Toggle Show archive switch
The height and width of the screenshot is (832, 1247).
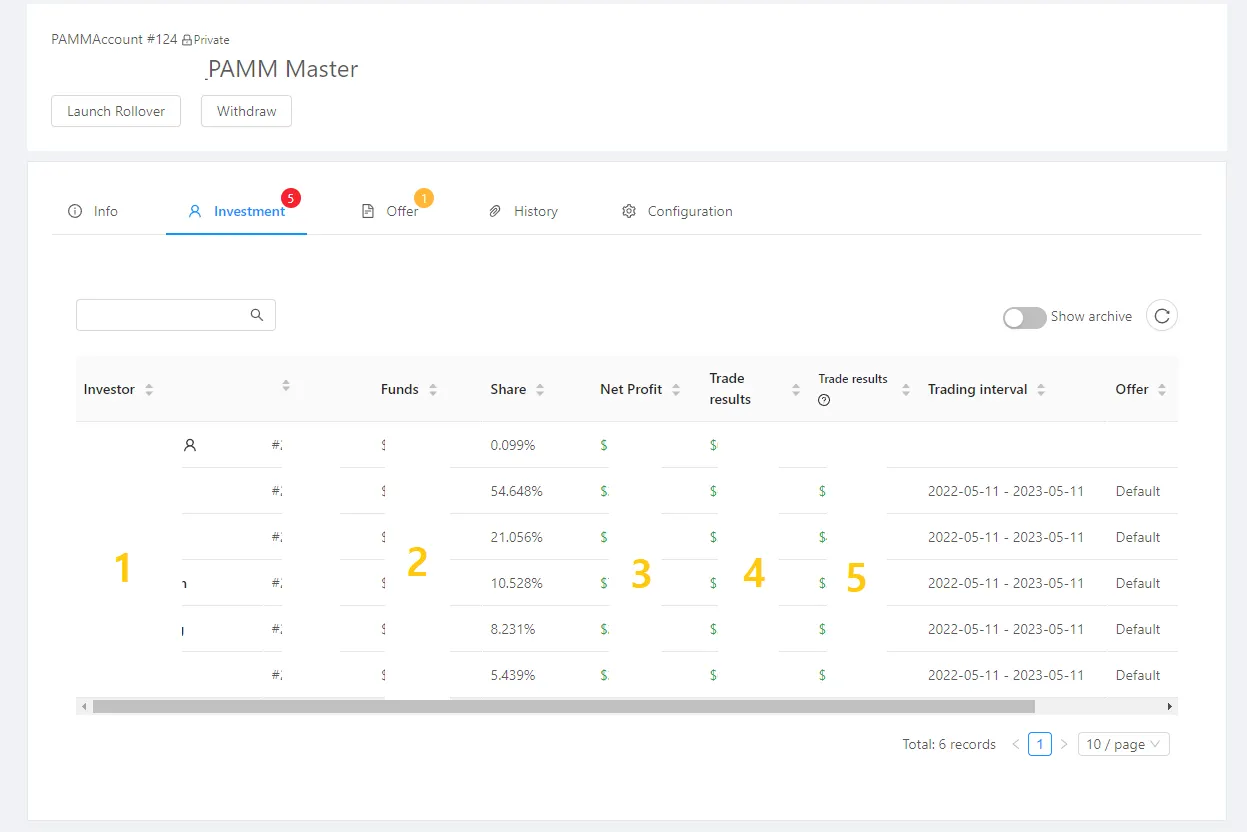coord(1024,317)
